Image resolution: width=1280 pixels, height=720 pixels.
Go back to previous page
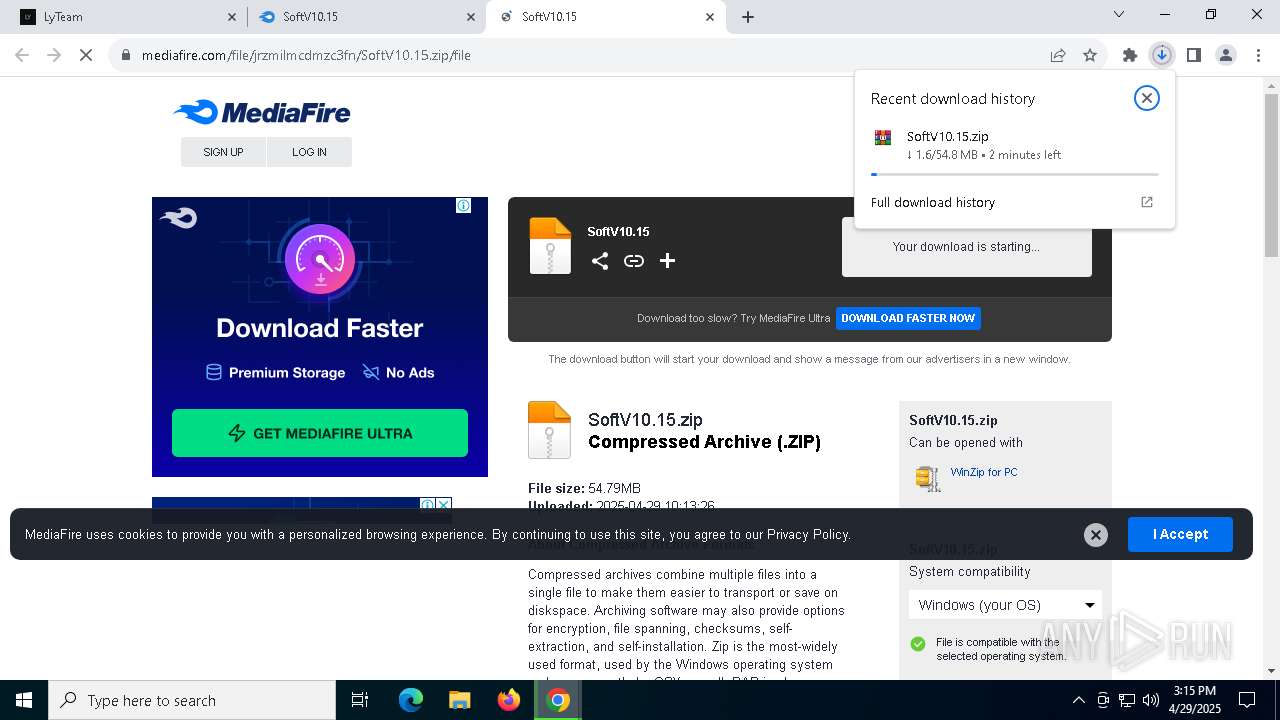click(x=22, y=55)
